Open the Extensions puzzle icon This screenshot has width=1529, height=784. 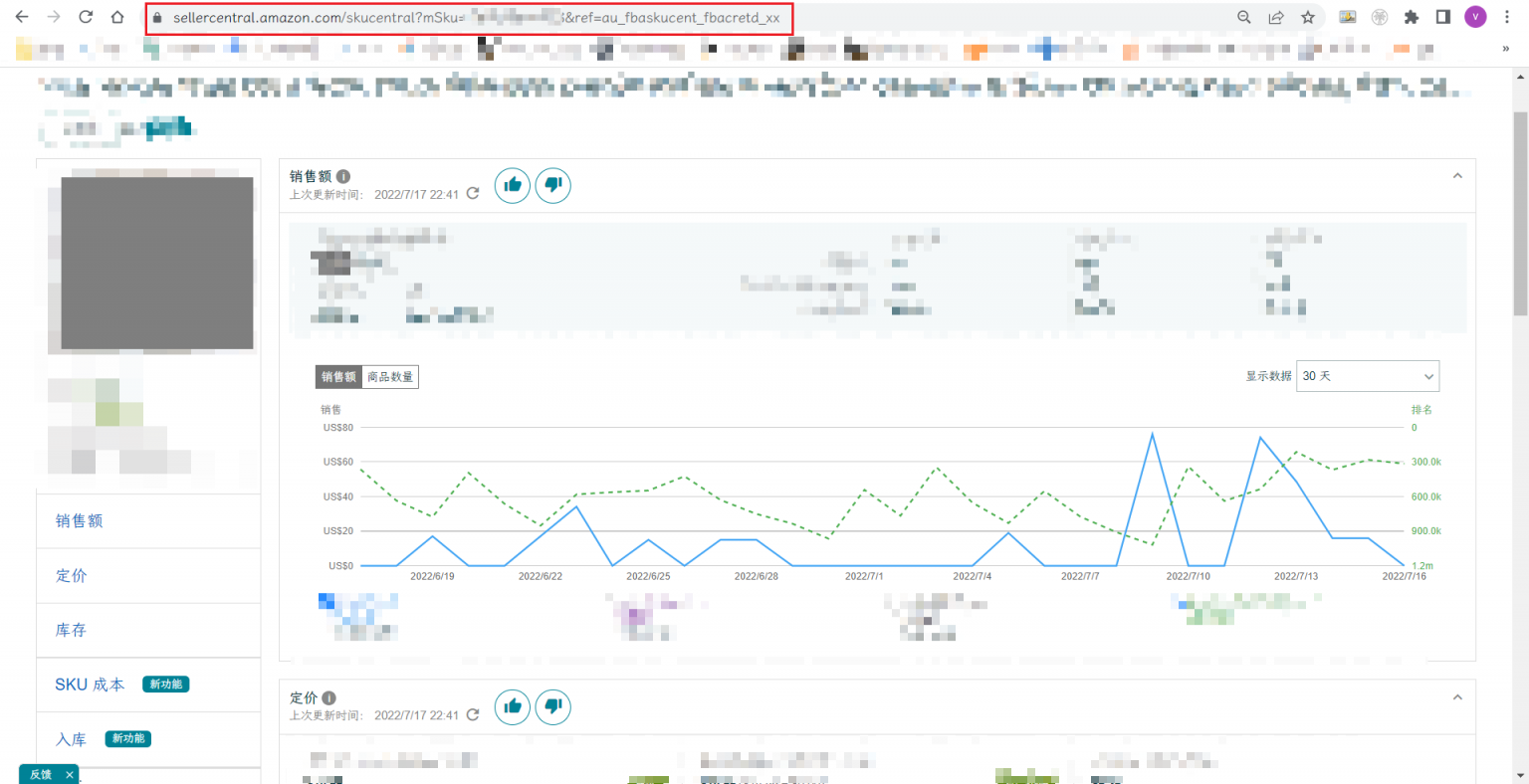[1412, 17]
